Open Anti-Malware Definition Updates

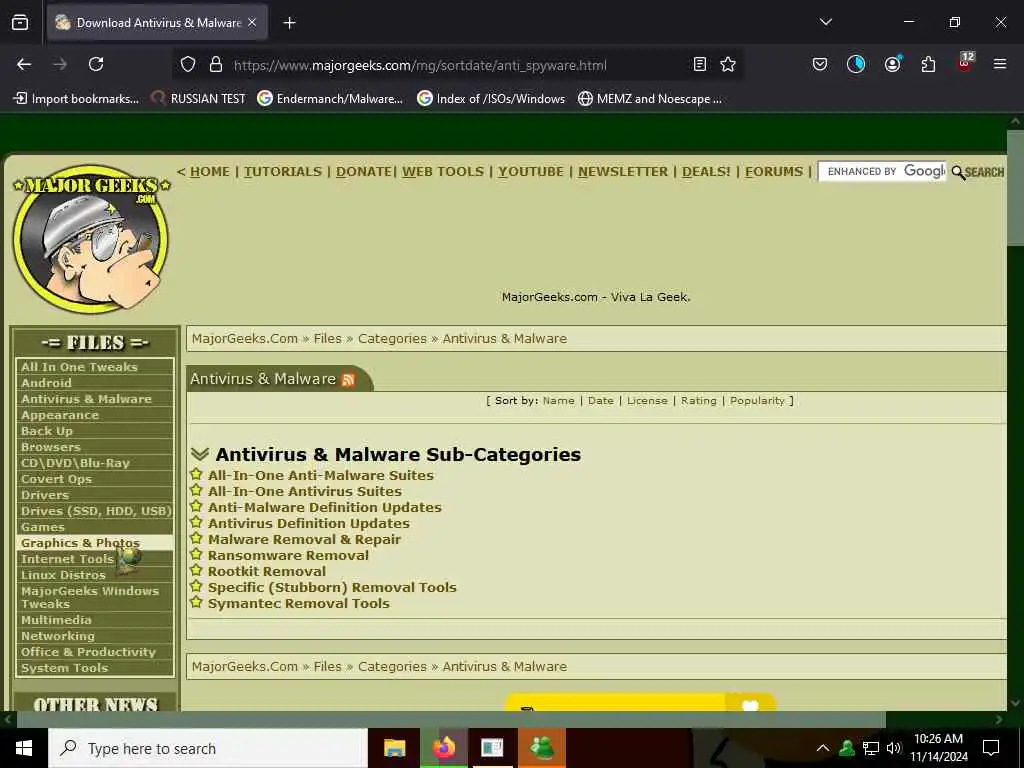325,507
